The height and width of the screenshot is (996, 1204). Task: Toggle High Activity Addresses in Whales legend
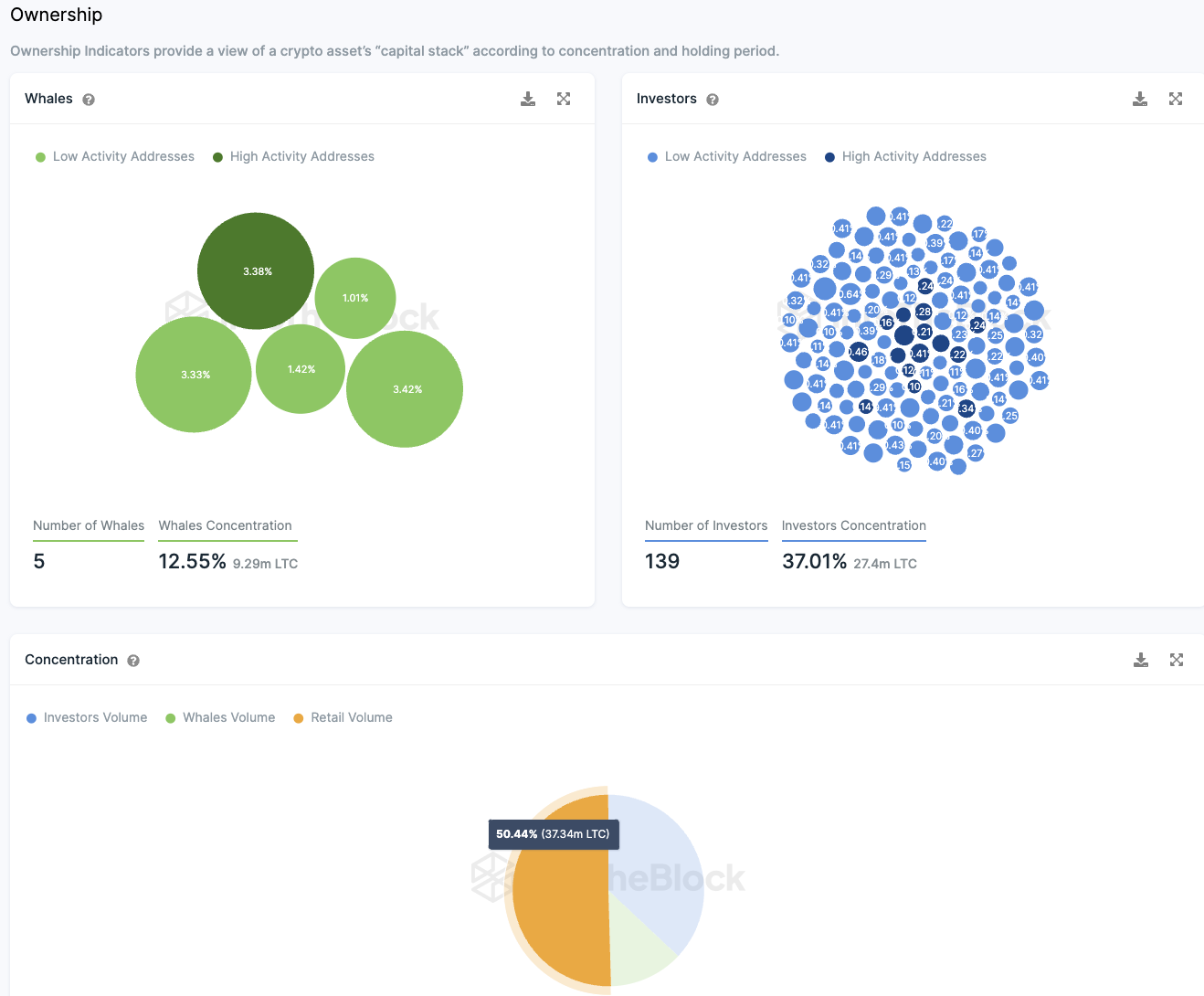[x=293, y=157]
